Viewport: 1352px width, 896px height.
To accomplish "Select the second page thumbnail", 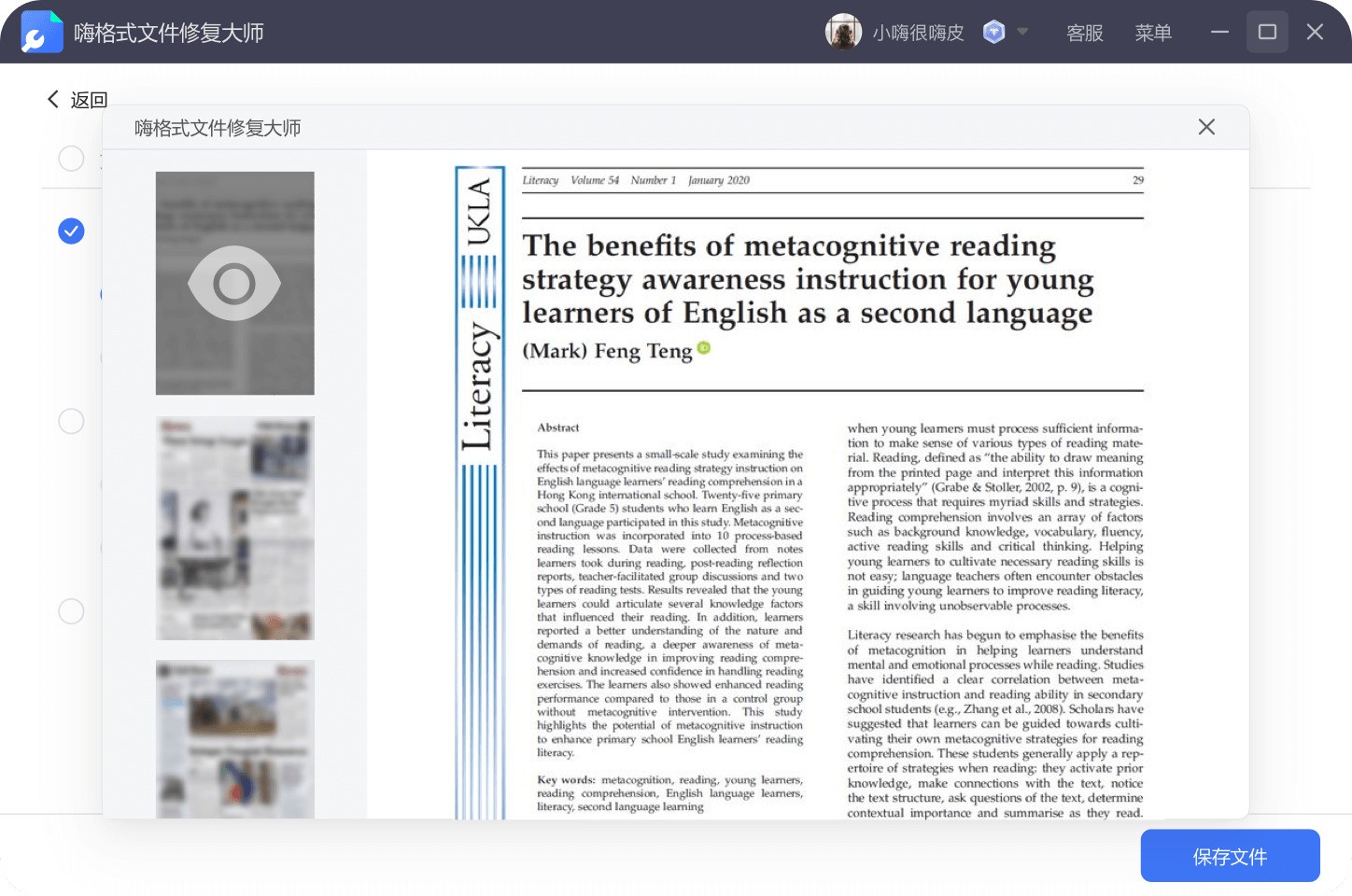I will pos(234,527).
